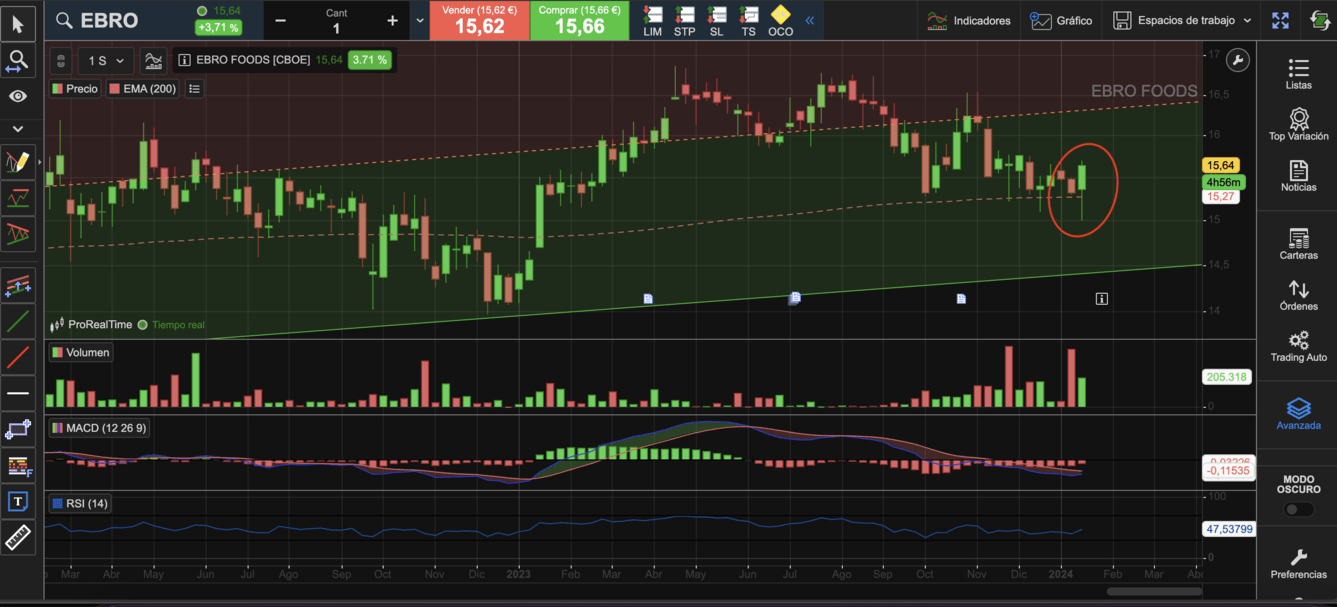Open the Órdenes orders panel
The image size is (1337, 607).
click(1299, 295)
